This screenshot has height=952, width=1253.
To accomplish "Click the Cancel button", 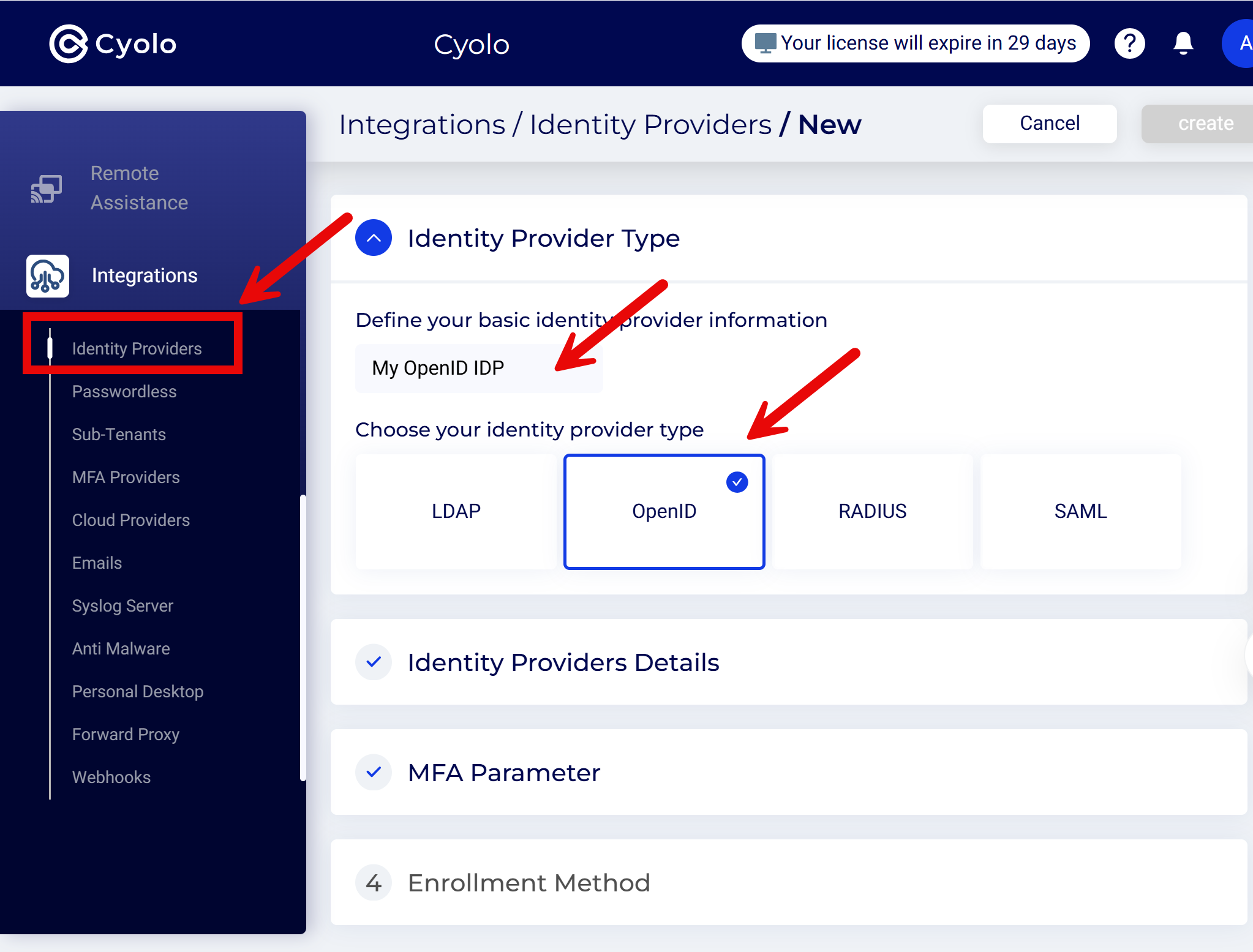I will pos(1049,123).
